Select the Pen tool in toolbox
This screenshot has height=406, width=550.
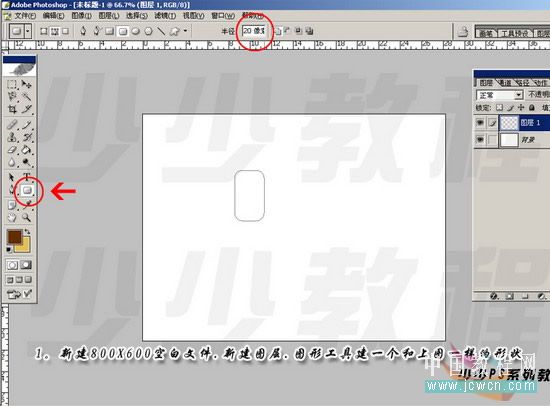12,191
